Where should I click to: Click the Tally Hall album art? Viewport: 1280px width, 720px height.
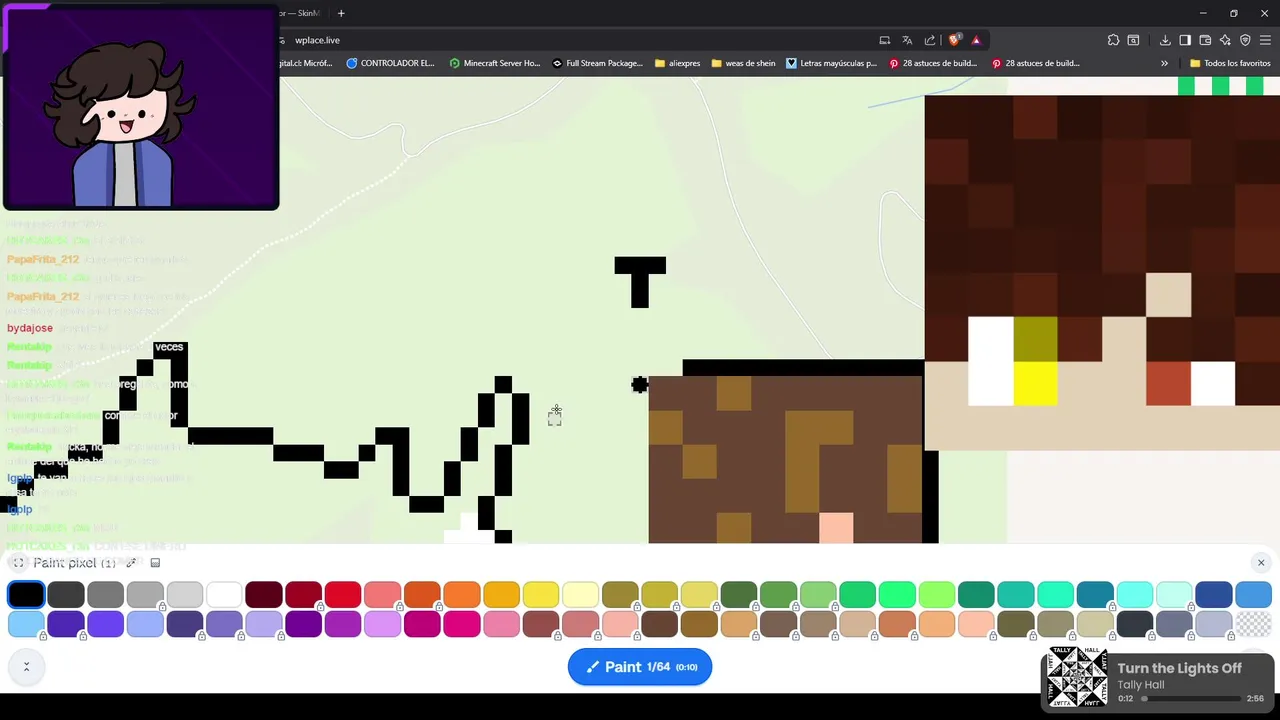point(1077,679)
